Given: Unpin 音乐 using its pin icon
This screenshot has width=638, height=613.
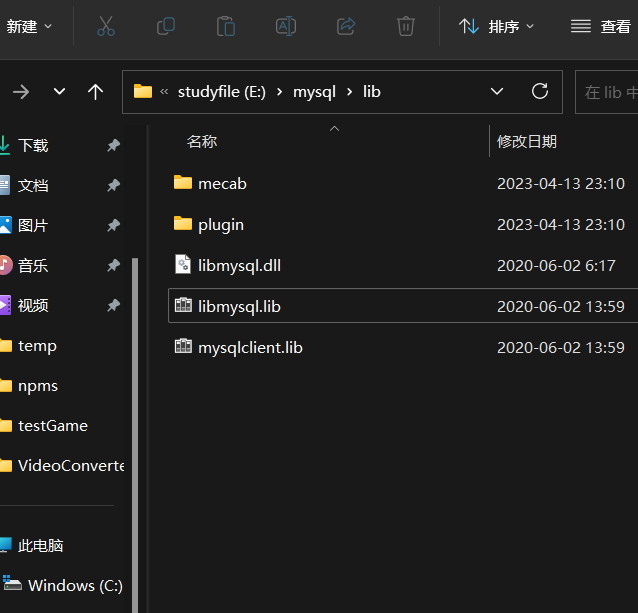Looking at the screenshot, I should pyautogui.click(x=114, y=266).
